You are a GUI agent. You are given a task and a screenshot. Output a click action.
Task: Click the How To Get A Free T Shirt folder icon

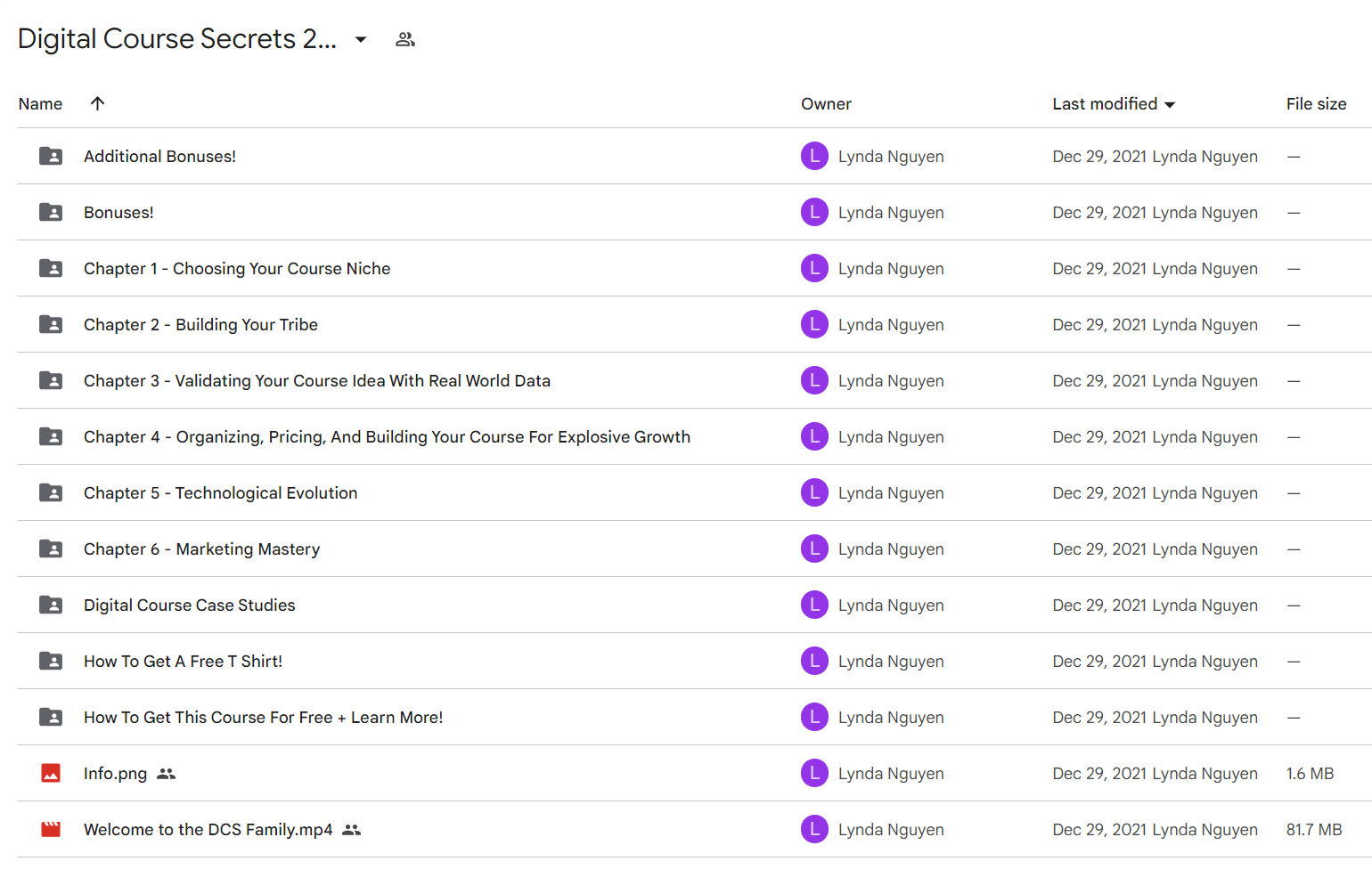(51, 661)
